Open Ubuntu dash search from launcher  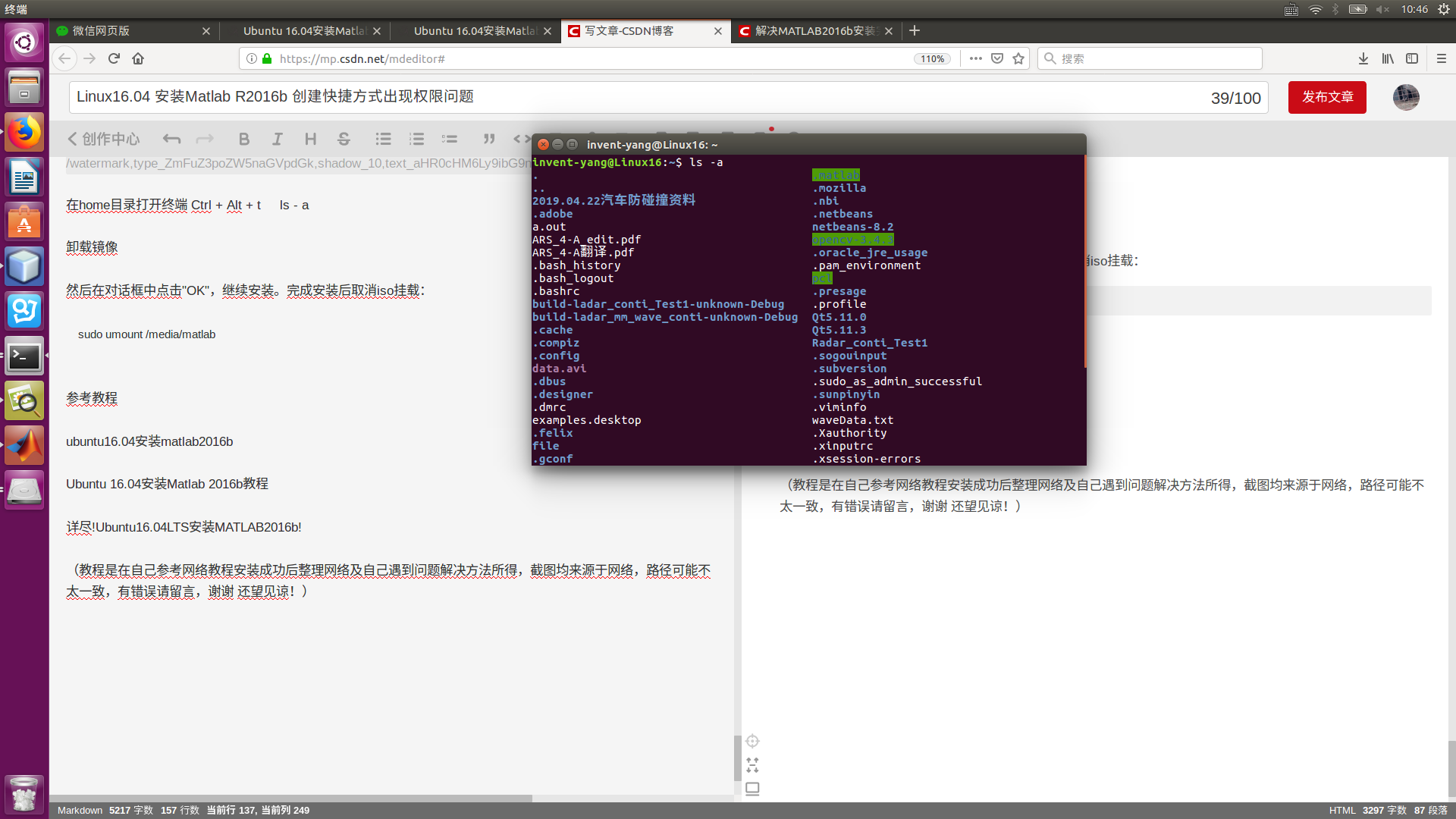24,42
